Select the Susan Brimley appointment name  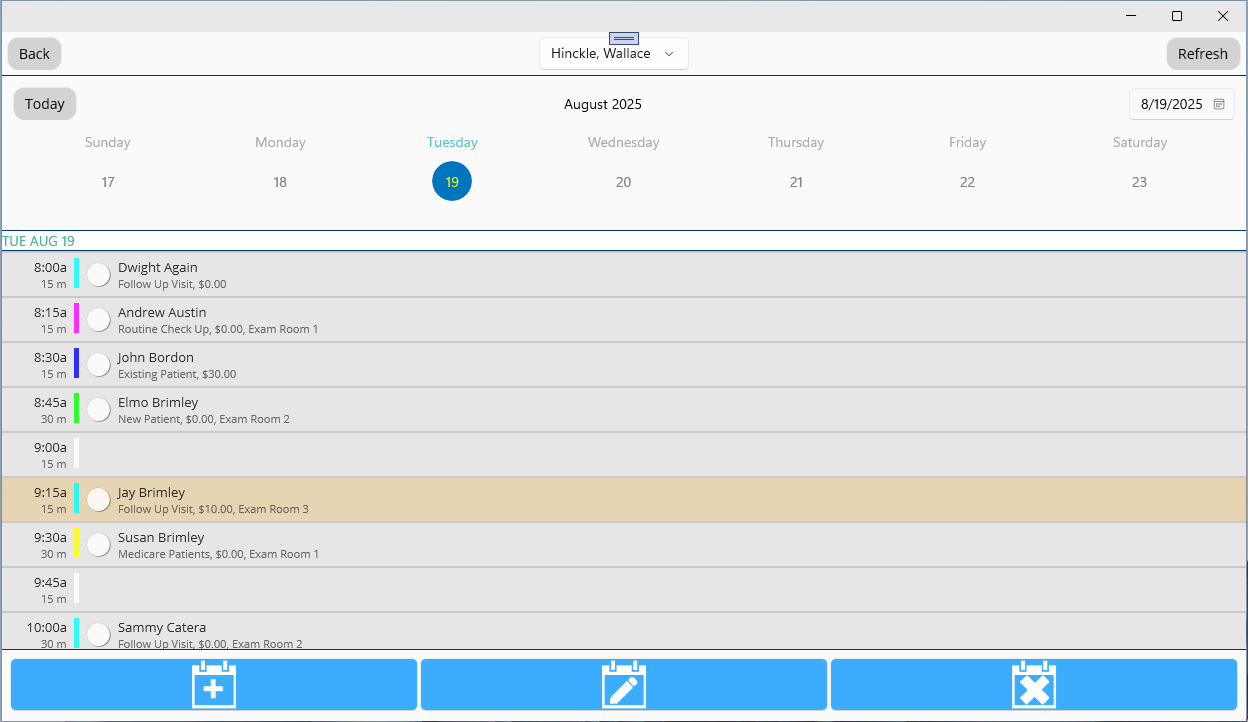161,537
